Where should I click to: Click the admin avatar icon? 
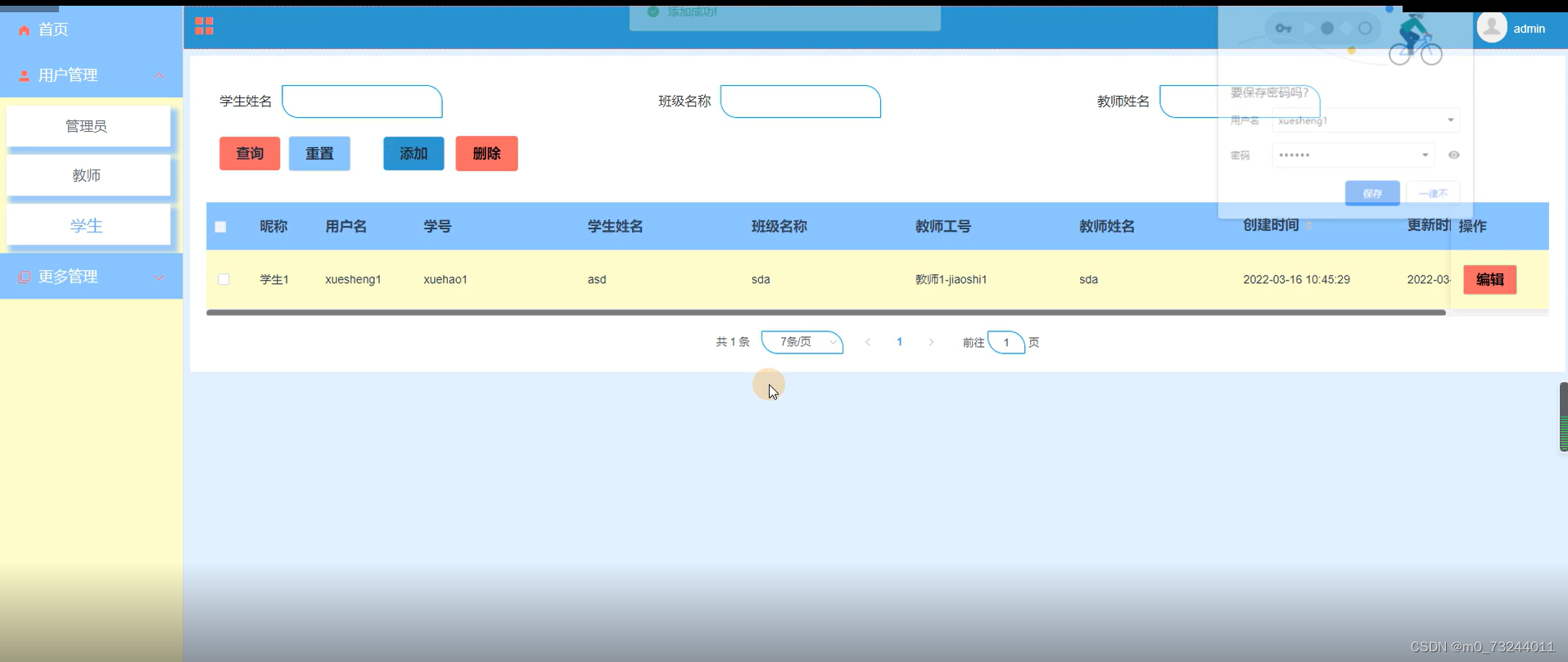pos(1492,27)
